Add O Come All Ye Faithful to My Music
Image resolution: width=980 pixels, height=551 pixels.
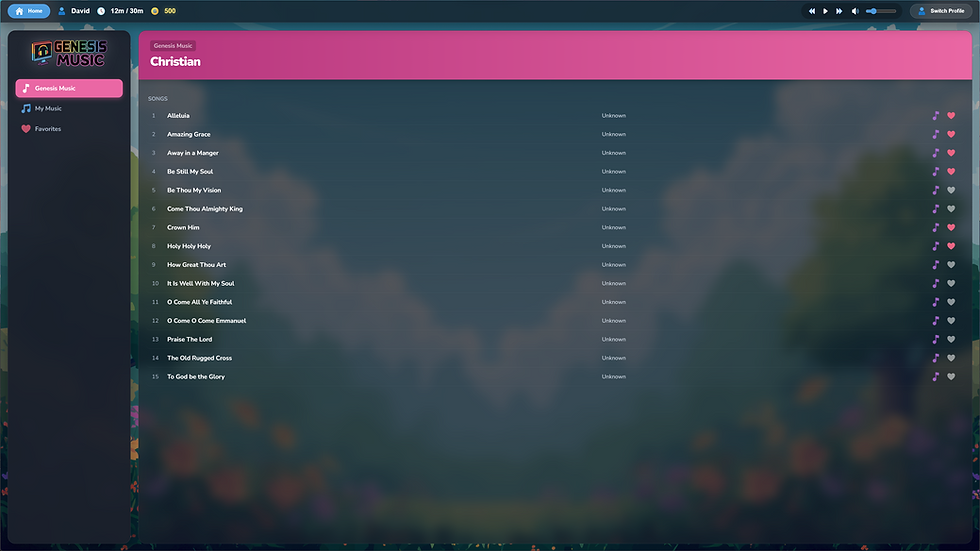936,302
